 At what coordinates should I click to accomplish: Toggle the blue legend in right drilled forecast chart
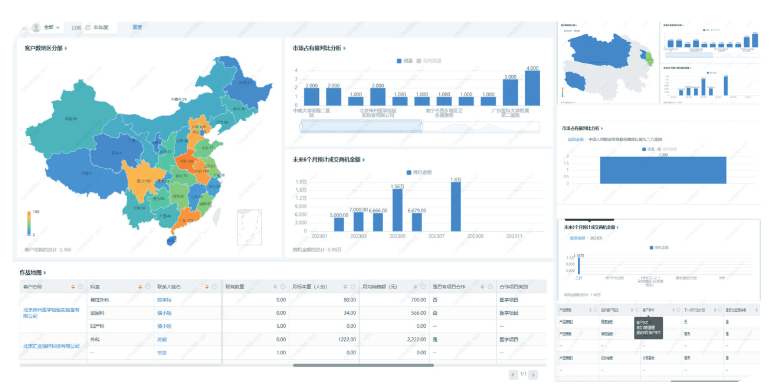point(659,247)
